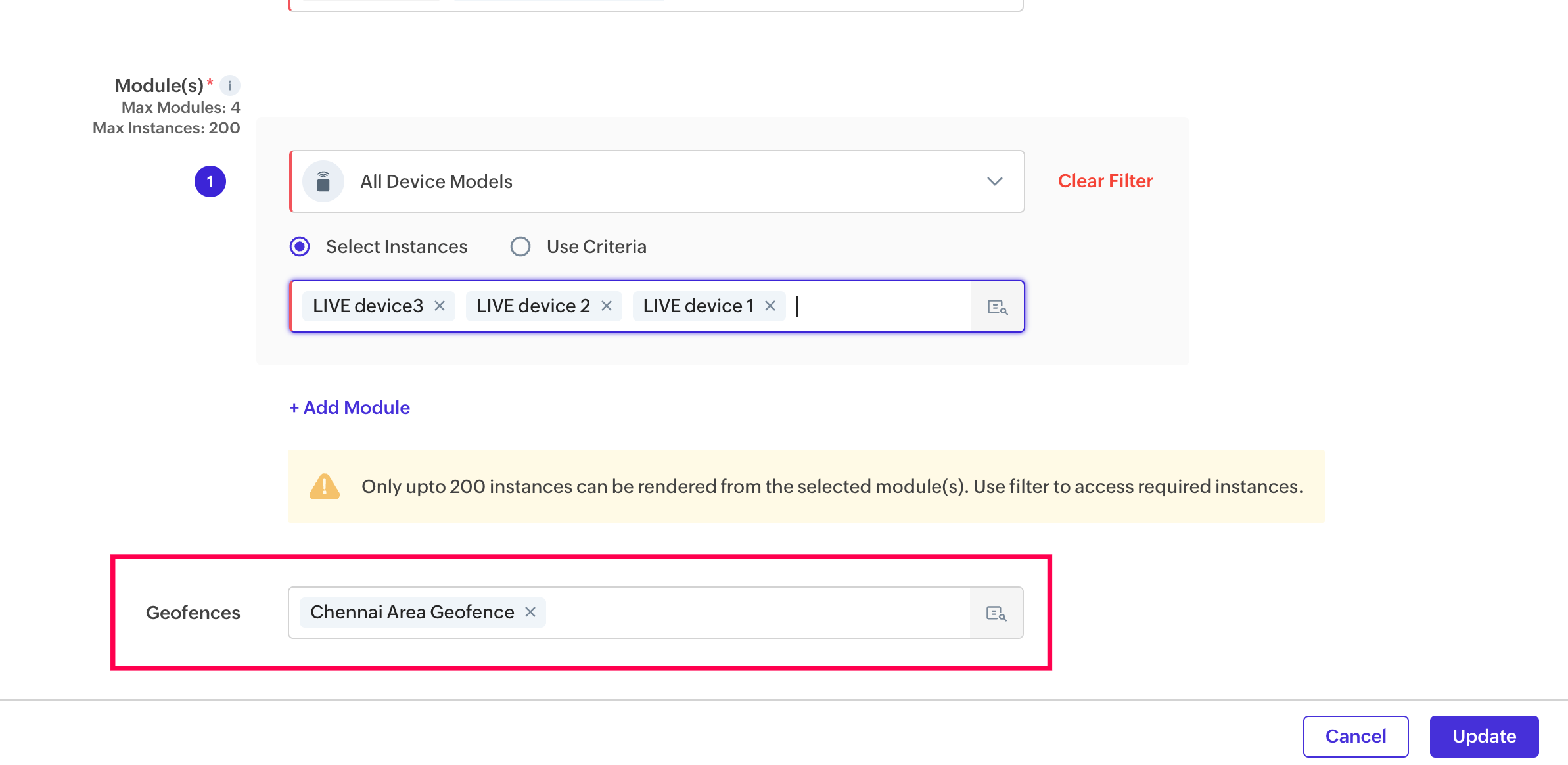Expand All Device Models dropdown chevron
1568x765 pixels.
(x=994, y=181)
